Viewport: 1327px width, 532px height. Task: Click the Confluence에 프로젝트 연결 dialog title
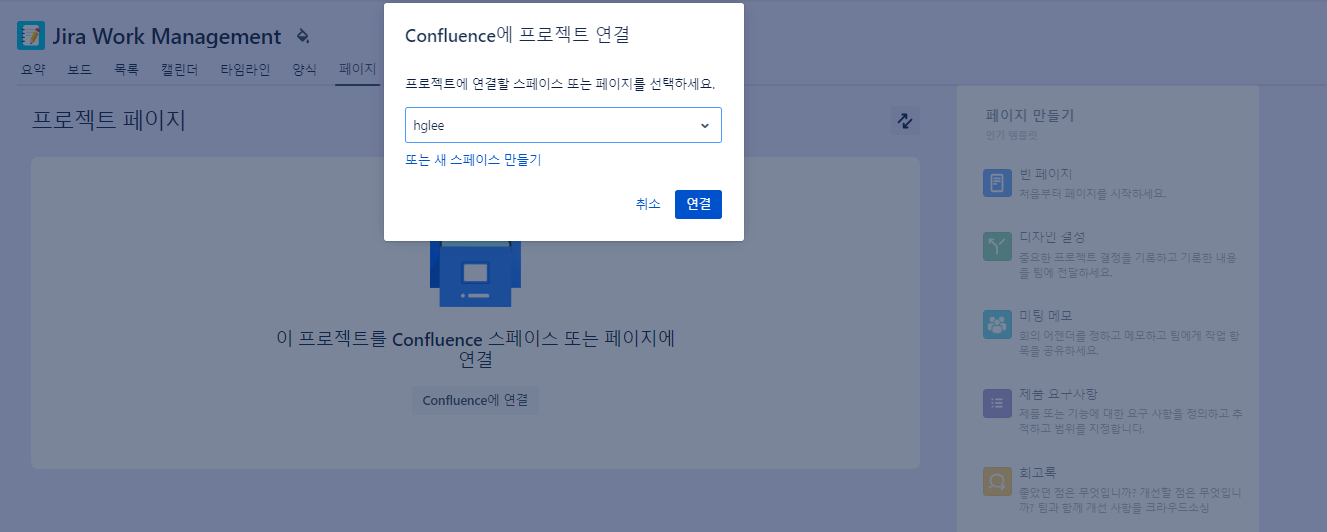point(517,35)
